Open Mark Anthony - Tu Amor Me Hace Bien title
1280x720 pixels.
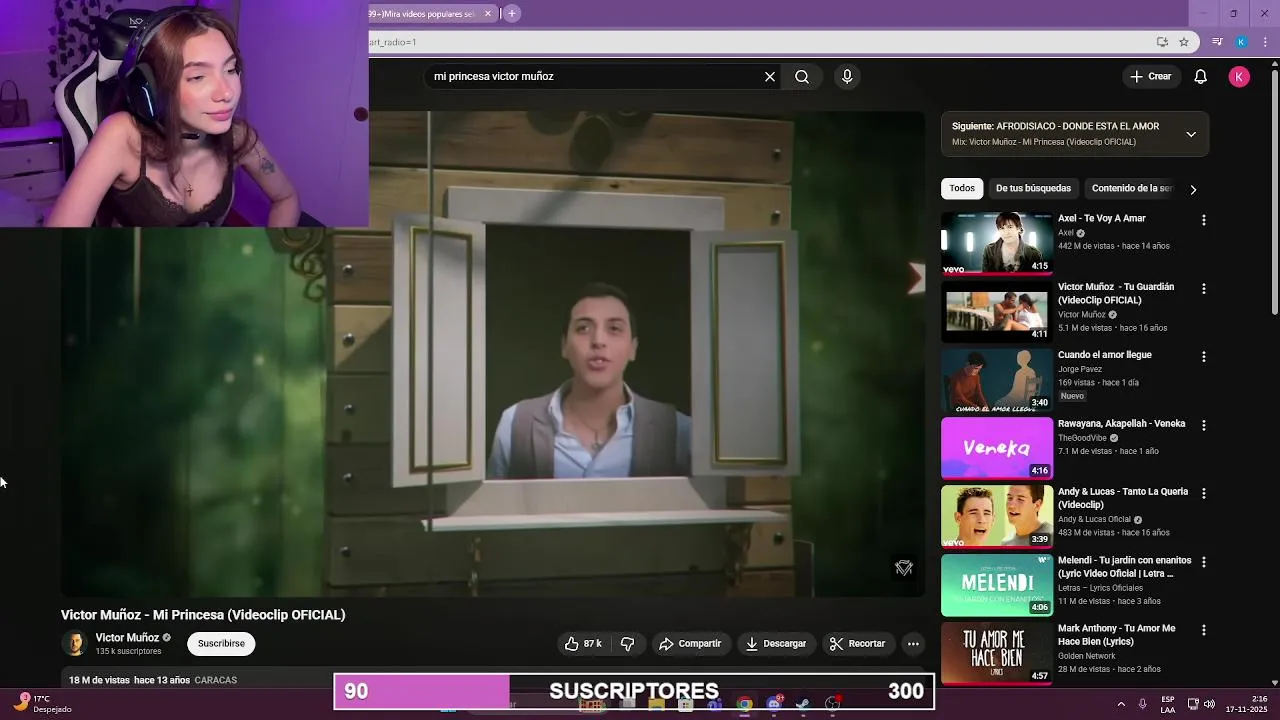[1117, 635]
